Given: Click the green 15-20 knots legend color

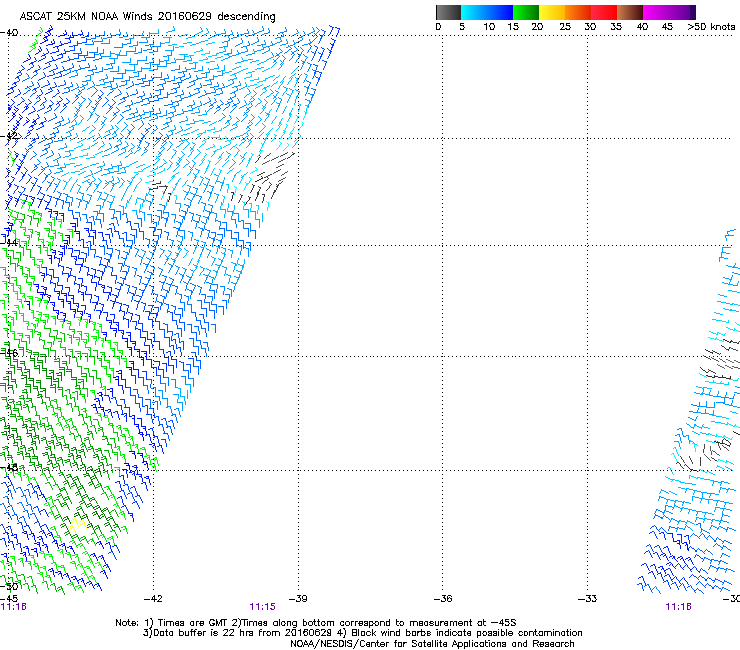Looking at the screenshot, I should click(x=526, y=12).
